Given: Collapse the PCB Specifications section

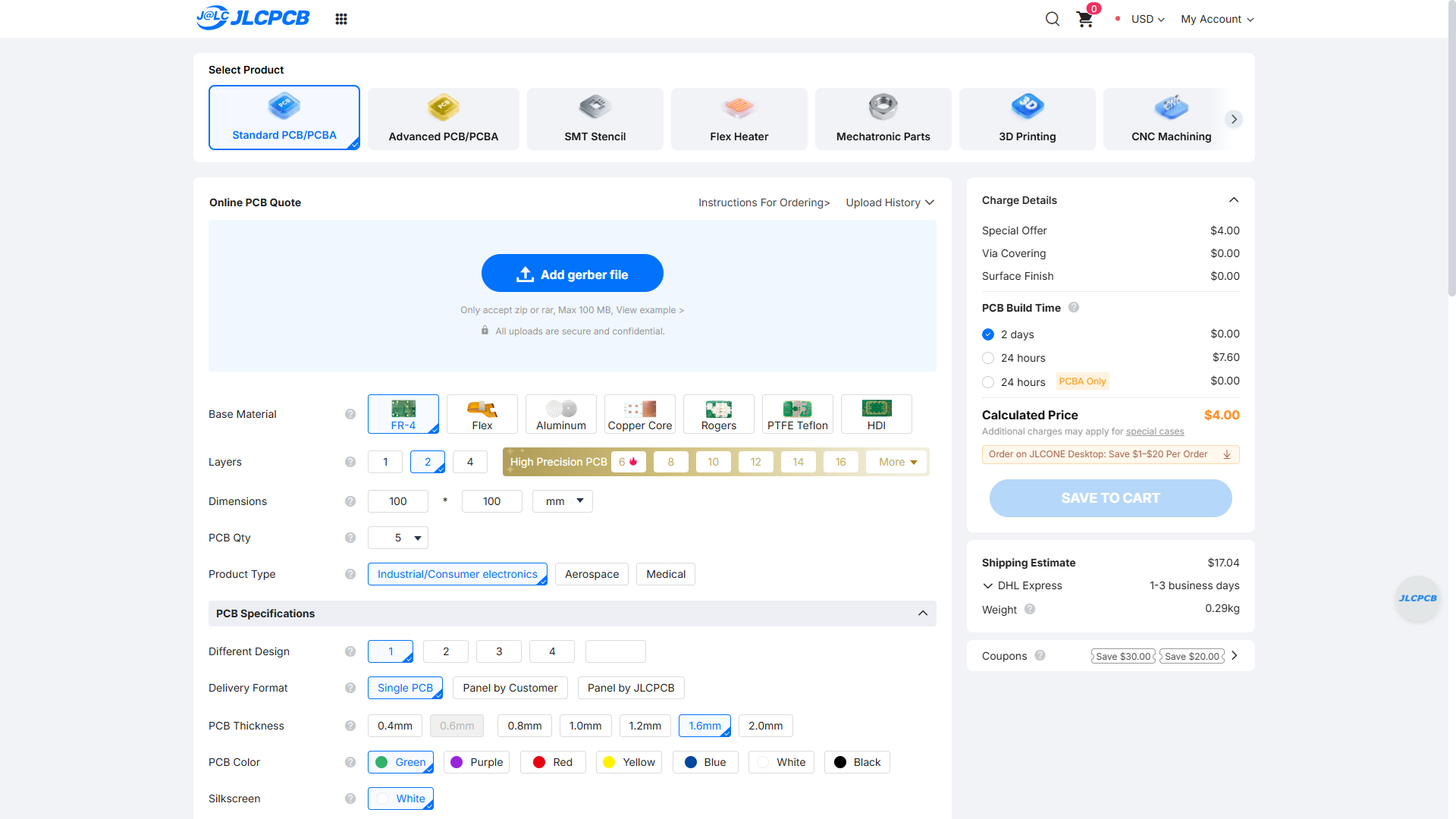Looking at the screenshot, I should coord(923,613).
